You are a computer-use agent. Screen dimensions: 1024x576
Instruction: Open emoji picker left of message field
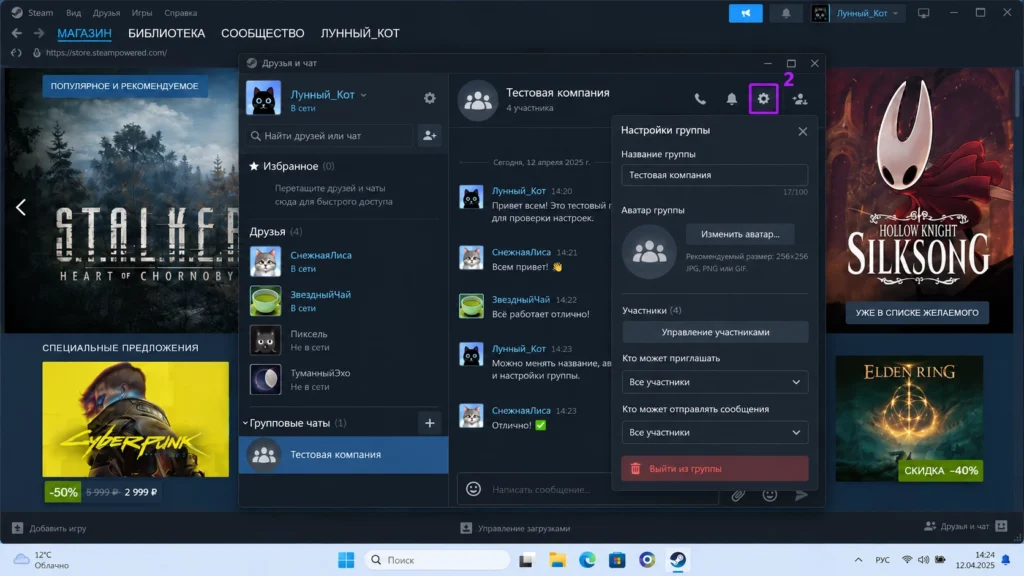click(473, 488)
